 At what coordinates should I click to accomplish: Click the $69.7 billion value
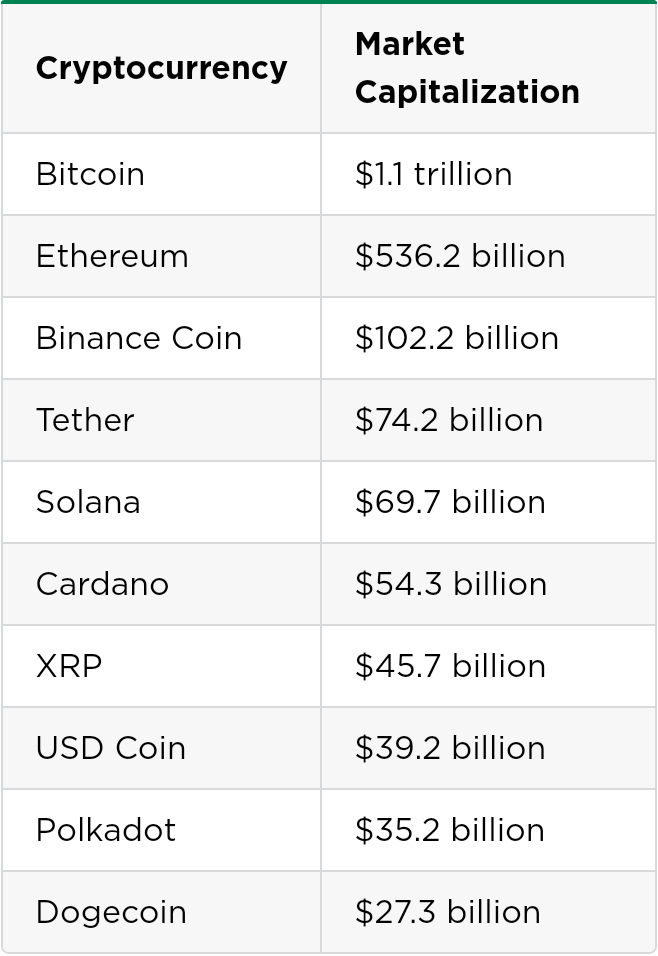450,503
